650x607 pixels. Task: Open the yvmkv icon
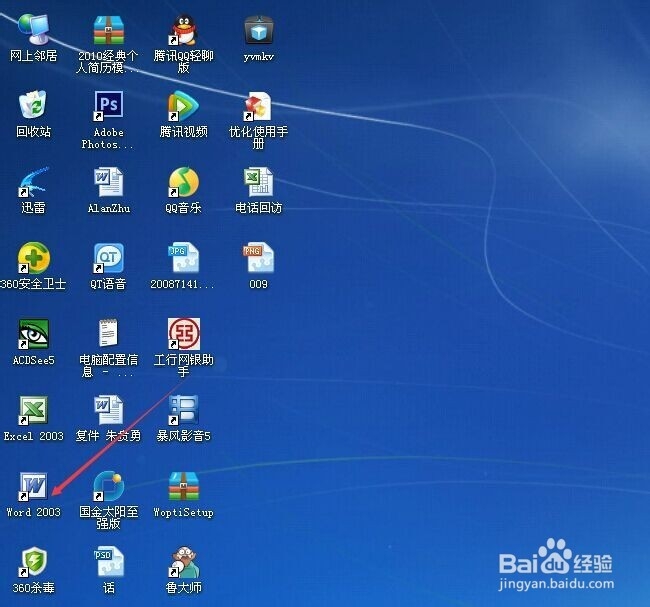[x=259, y=30]
